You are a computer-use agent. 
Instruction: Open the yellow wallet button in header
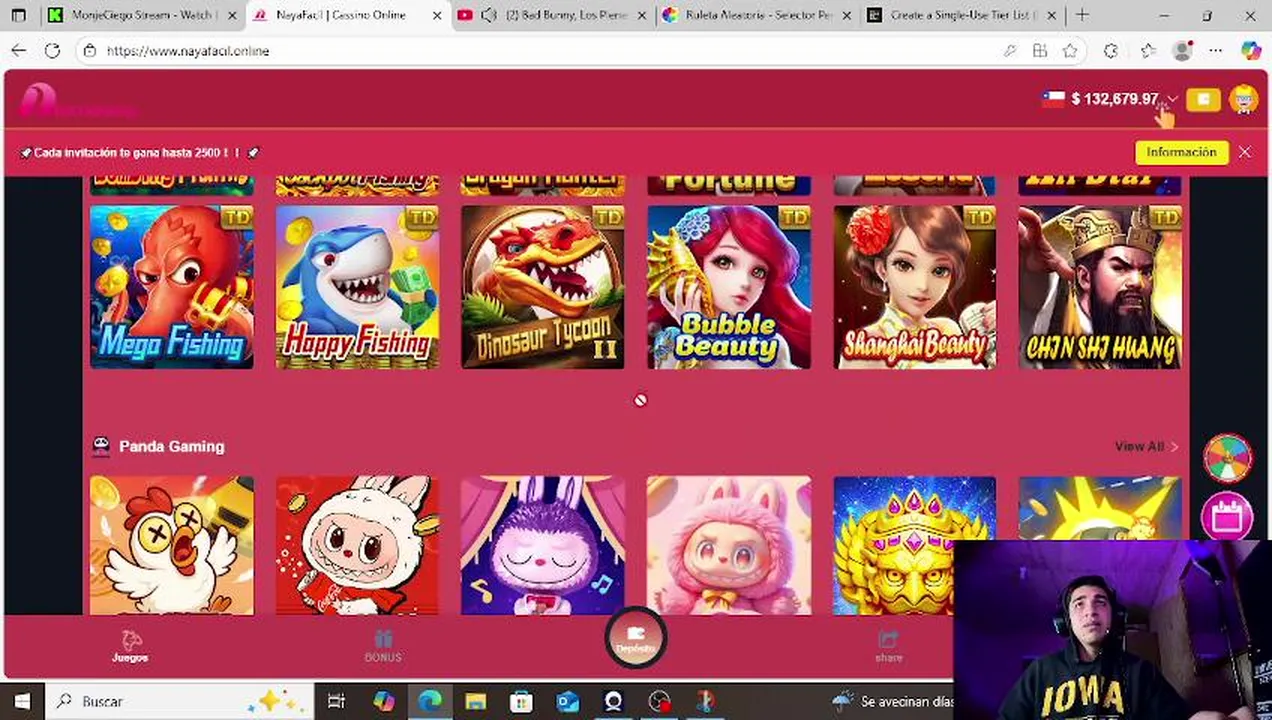pyautogui.click(x=1204, y=99)
